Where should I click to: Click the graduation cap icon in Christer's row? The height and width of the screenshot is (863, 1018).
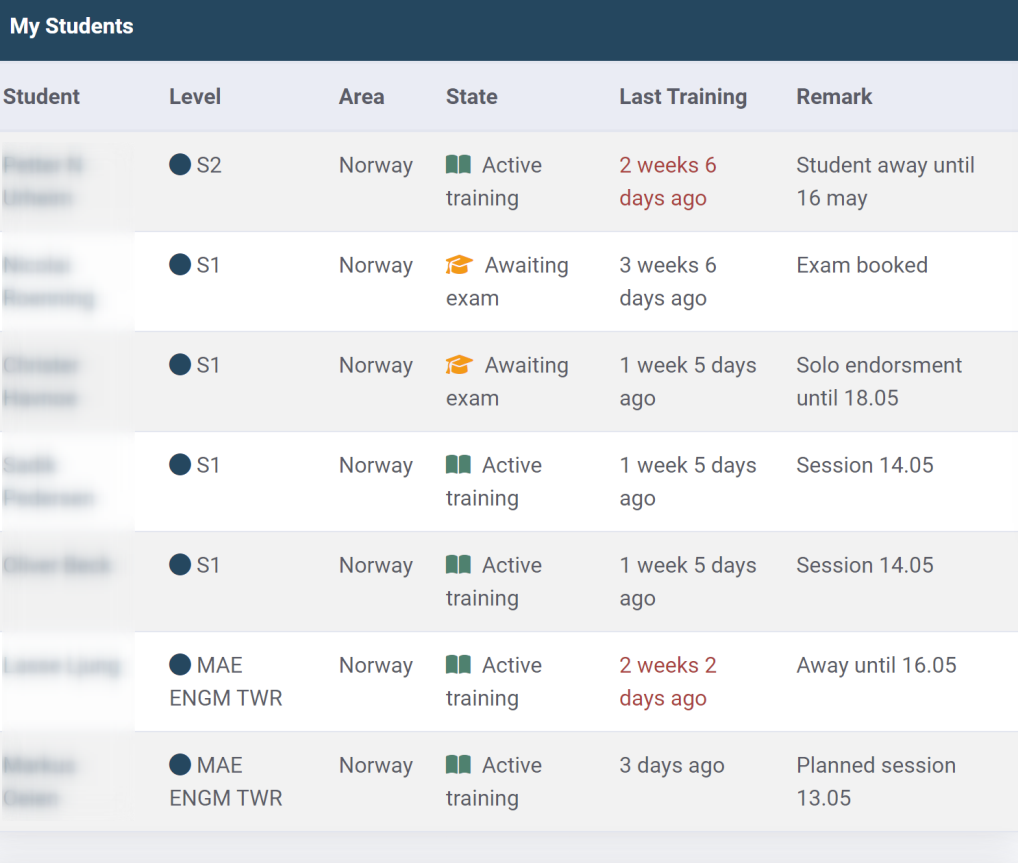(x=459, y=365)
